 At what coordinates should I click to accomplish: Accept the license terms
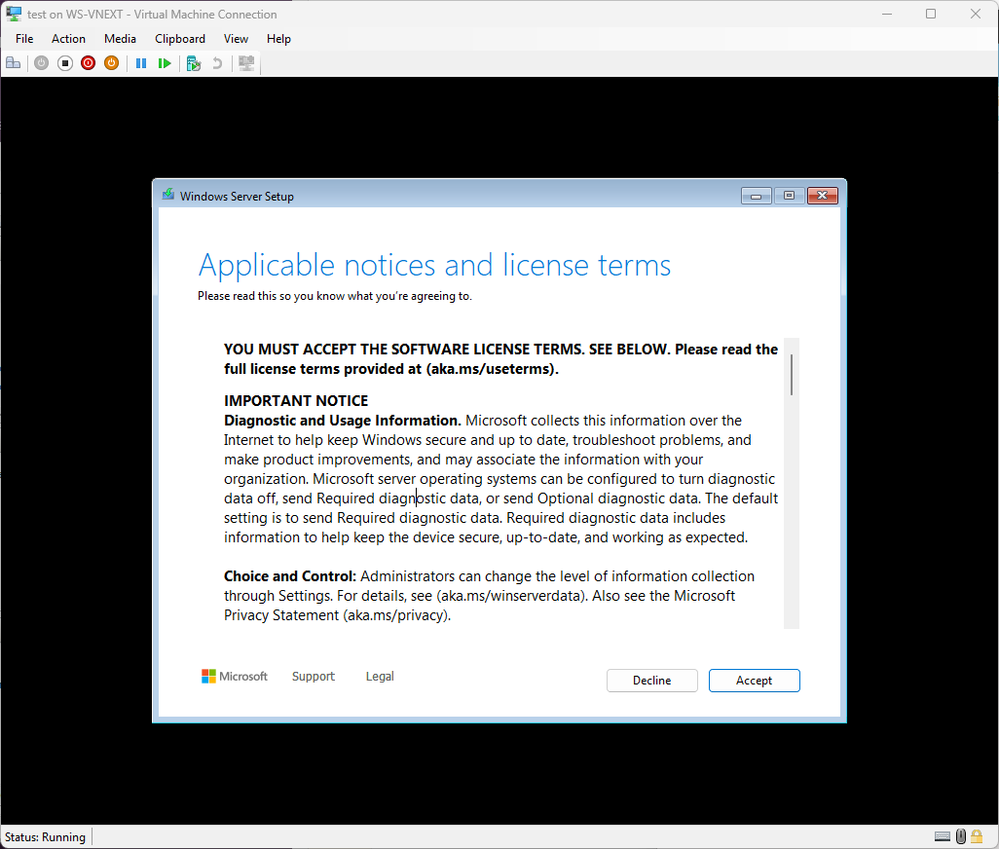[754, 680]
